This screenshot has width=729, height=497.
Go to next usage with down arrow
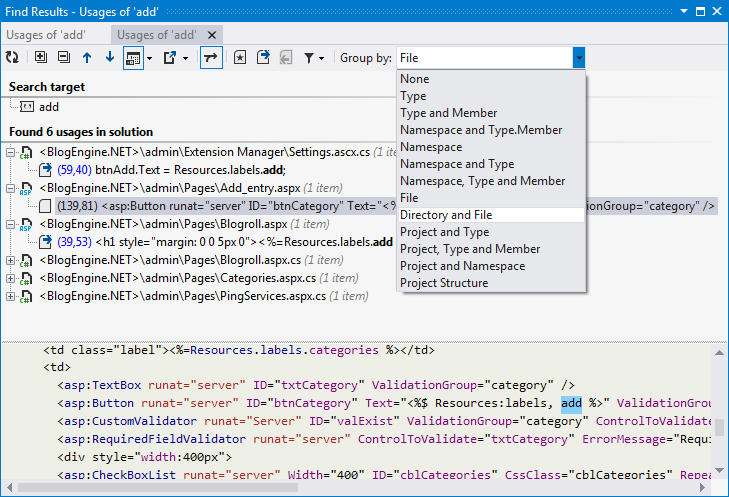click(109, 59)
